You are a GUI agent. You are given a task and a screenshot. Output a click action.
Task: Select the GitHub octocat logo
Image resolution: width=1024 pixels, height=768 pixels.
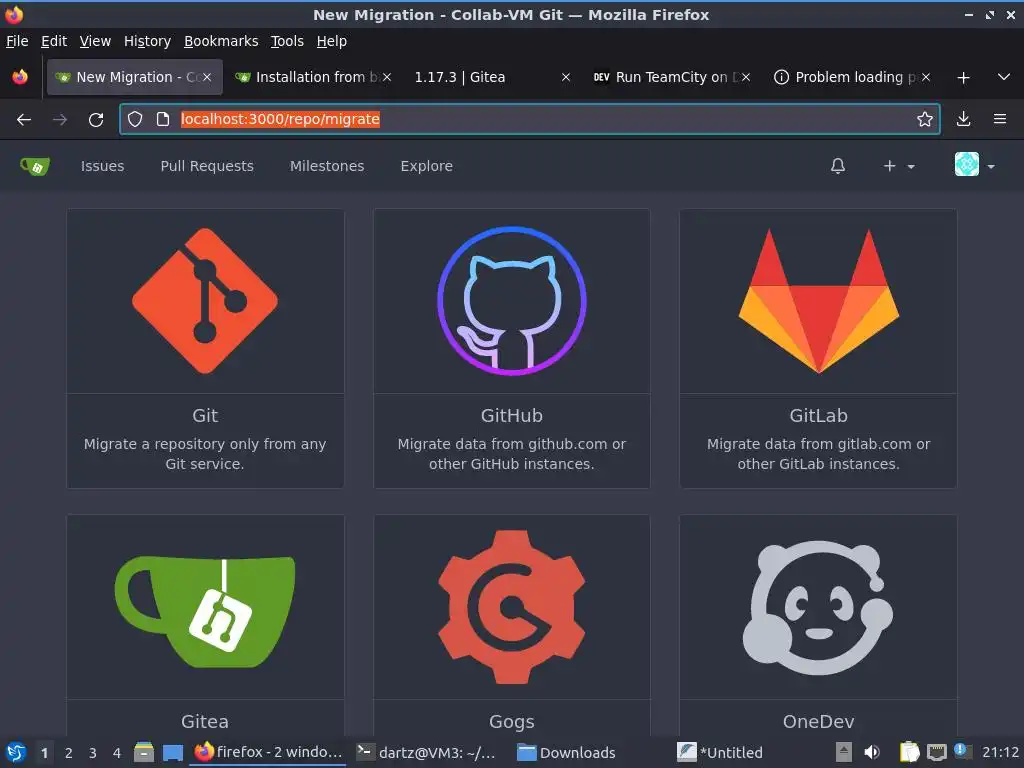pyautogui.click(x=511, y=301)
